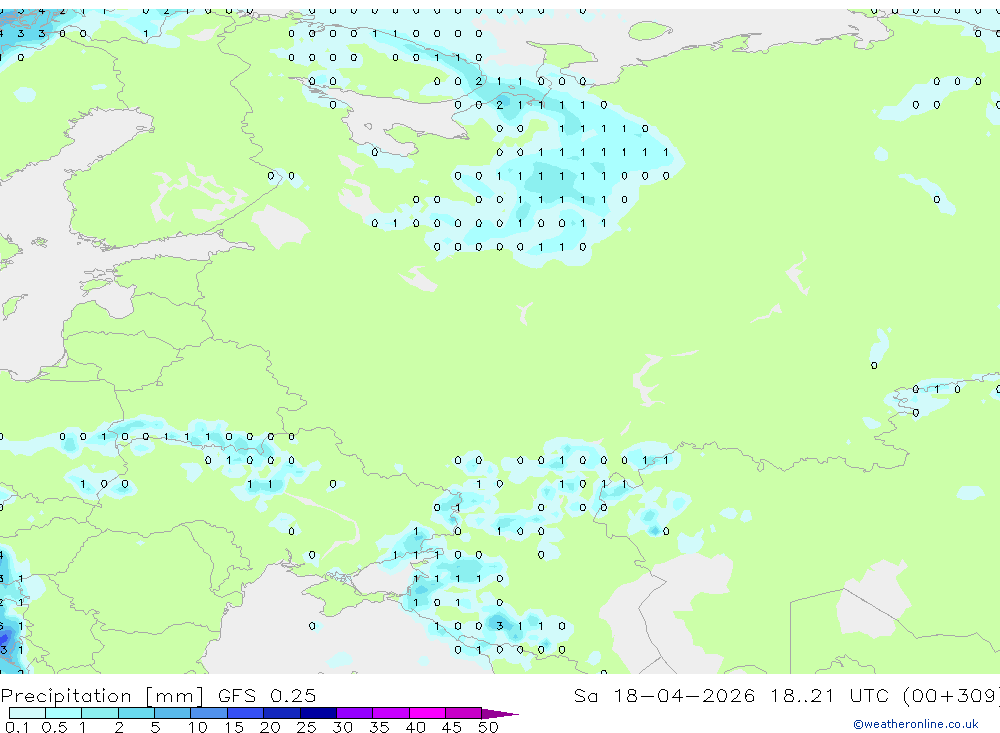The image size is (1000, 733).
Task: Click the 30–35 mm violet legend swatch
Action: pos(355,713)
